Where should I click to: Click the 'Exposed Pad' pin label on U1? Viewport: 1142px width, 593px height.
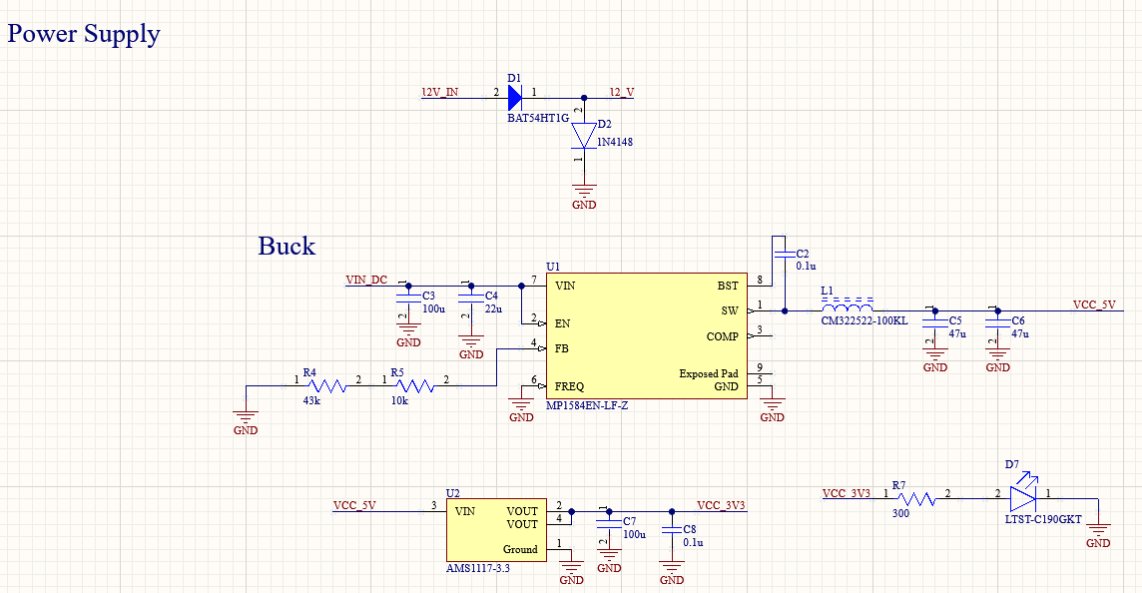[709, 374]
